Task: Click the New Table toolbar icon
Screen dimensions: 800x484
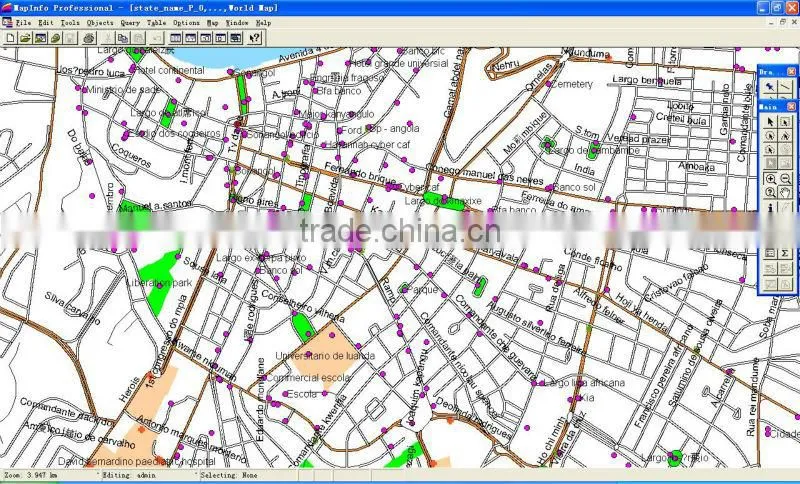Action: point(11,38)
